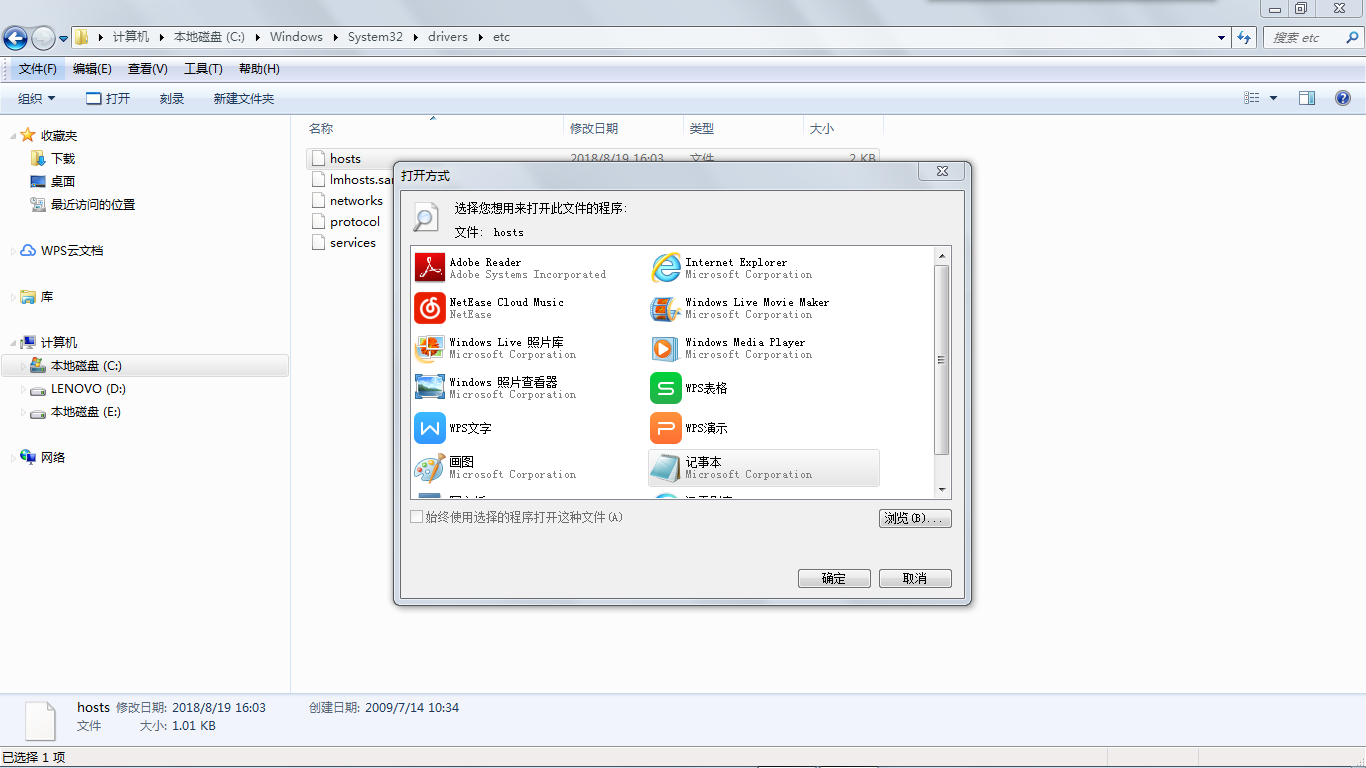Click 打开 on the Explorer toolbar

click(x=108, y=98)
